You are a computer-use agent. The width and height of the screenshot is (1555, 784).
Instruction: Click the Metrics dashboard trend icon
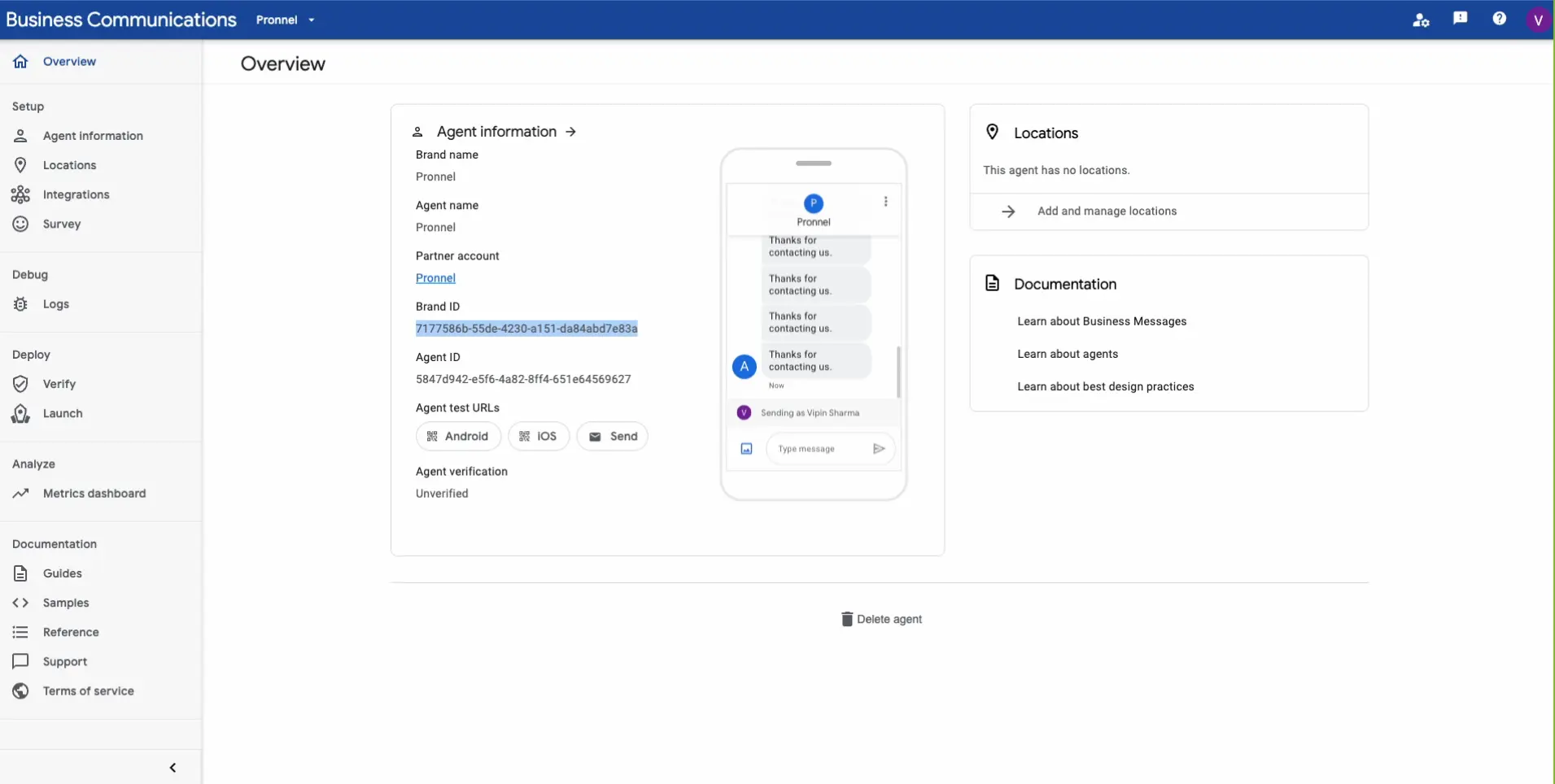20,494
